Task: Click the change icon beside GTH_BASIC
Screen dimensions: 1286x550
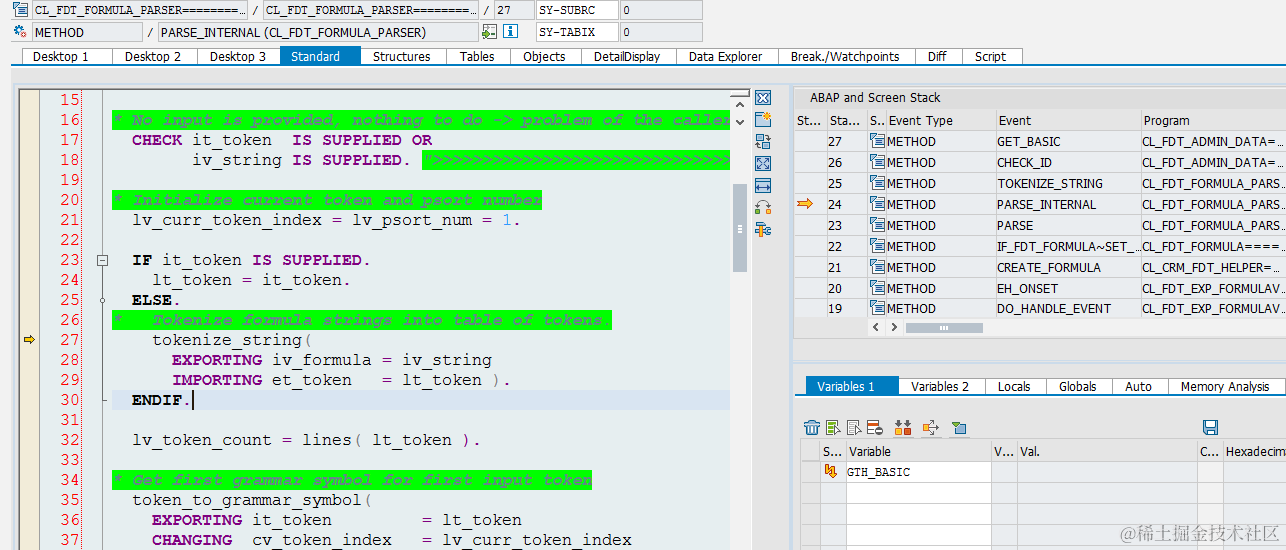Action: pyautogui.click(x=830, y=472)
